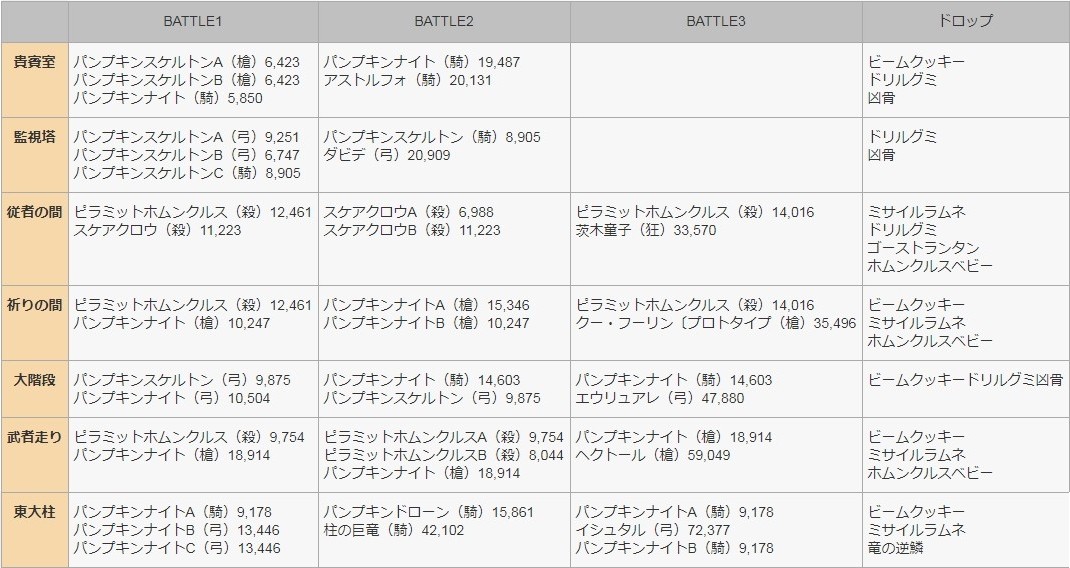Click the BATTLE1 column header
1070x568 pixels.
click(193, 21)
